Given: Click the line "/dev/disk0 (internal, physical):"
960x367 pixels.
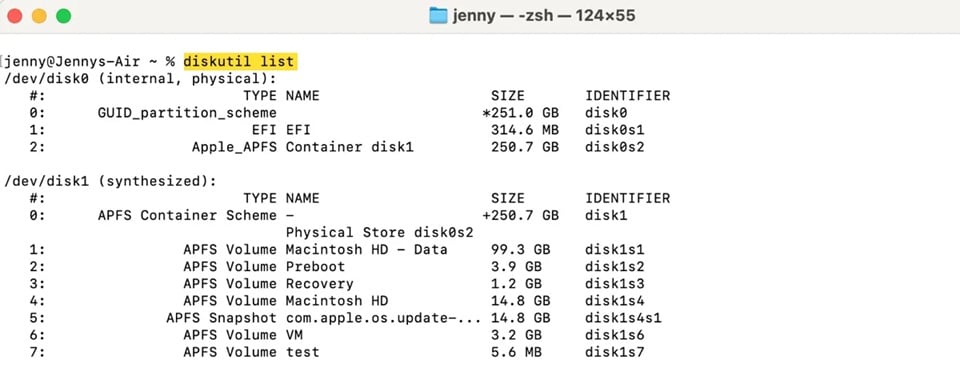Looking at the screenshot, I should [x=140, y=79].
